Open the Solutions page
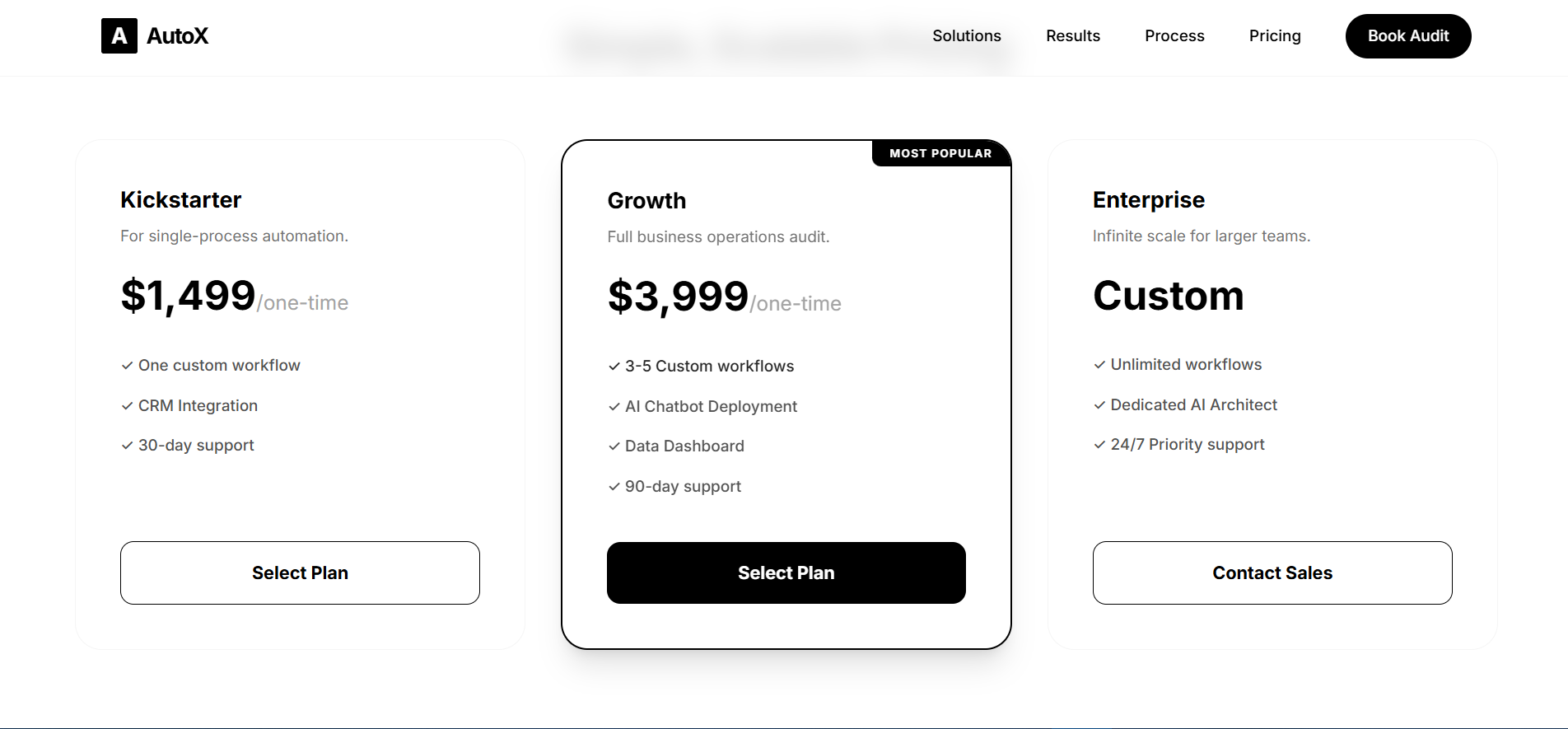The height and width of the screenshot is (729, 1568). point(966,35)
